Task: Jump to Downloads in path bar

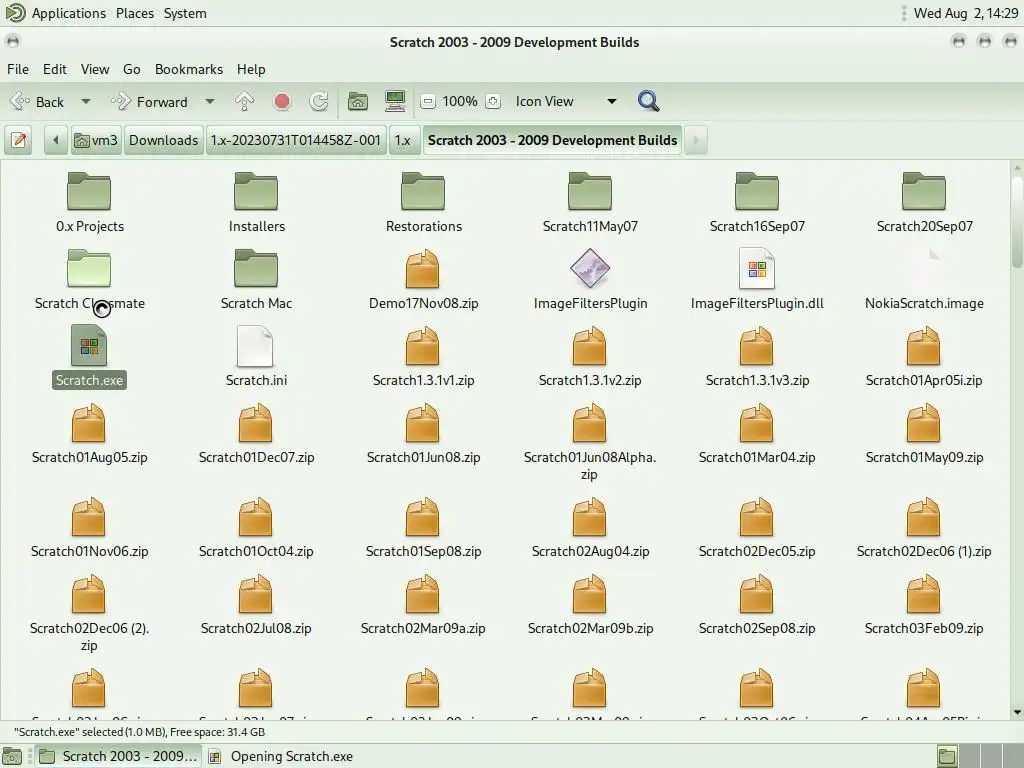Action: coord(163,140)
